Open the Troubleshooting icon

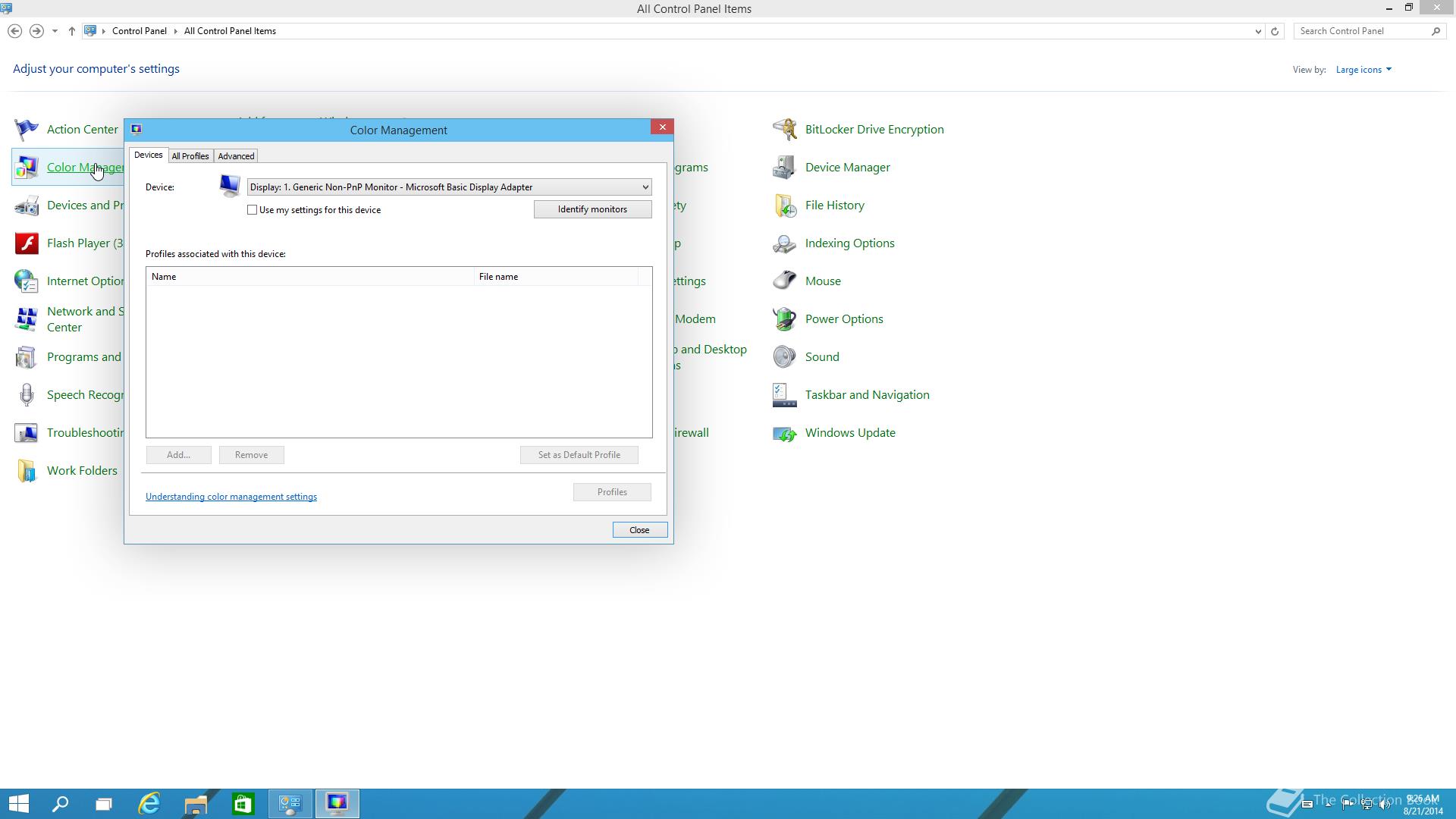[27, 433]
